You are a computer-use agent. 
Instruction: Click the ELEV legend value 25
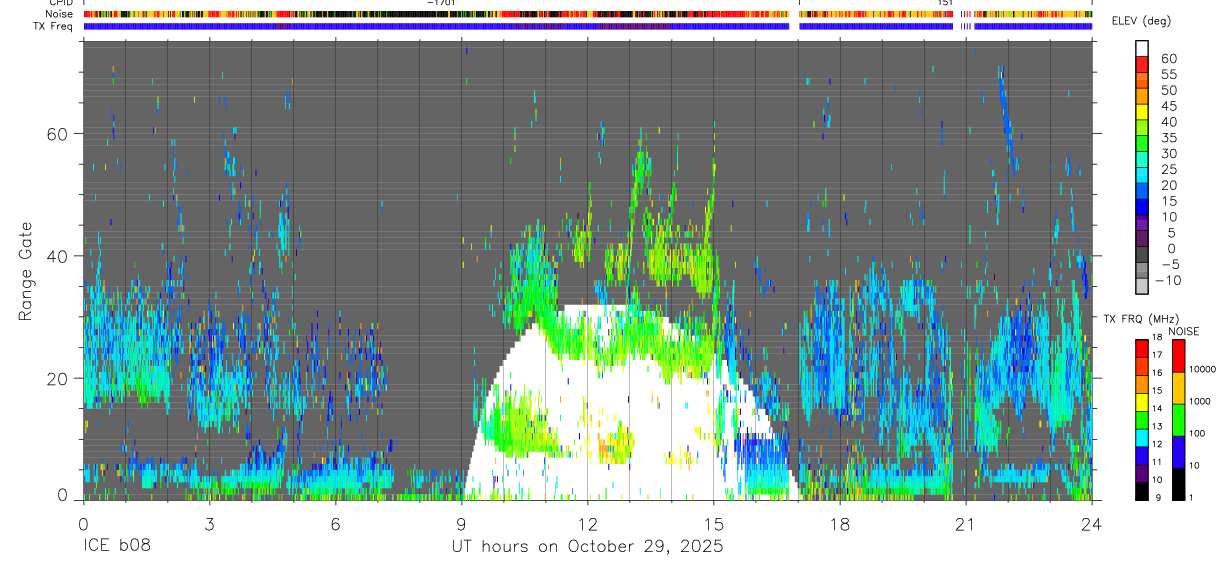click(x=1167, y=170)
